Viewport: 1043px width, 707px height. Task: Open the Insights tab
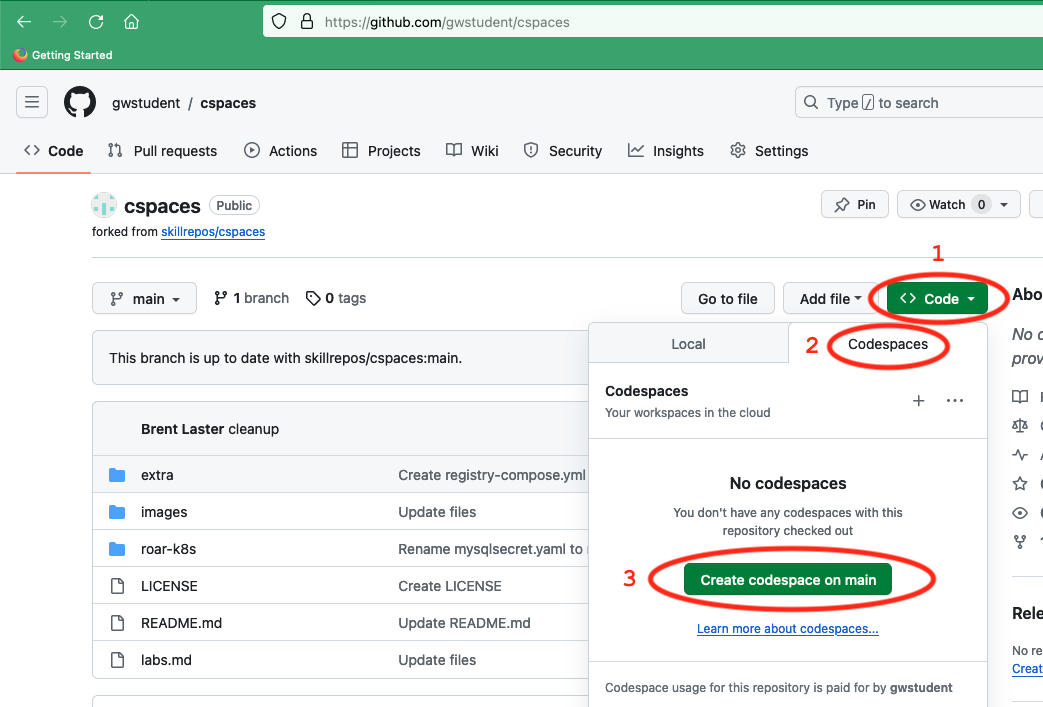[665, 151]
